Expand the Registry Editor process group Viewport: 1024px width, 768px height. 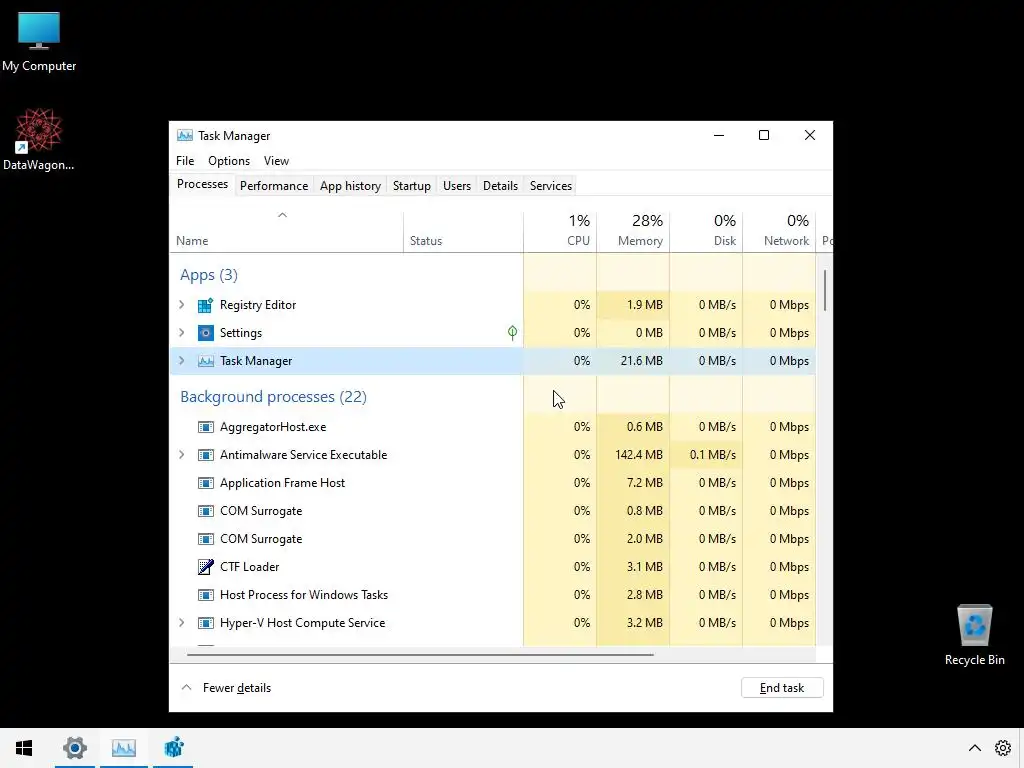coord(182,305)
